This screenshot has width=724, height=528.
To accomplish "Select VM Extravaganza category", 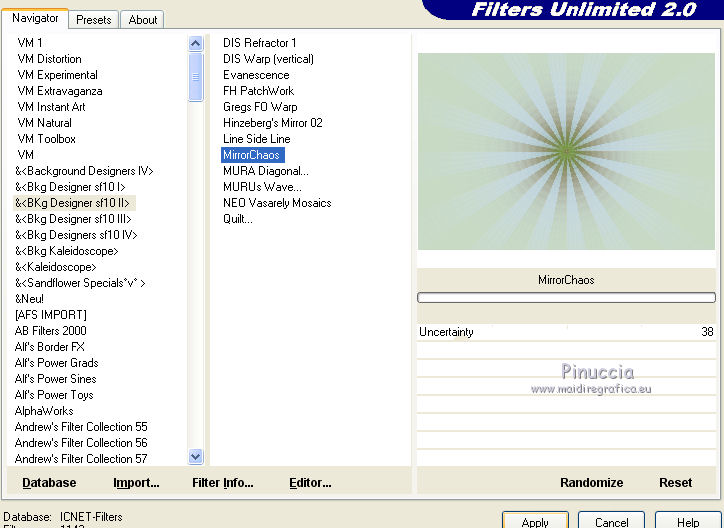I will point(60,91).
